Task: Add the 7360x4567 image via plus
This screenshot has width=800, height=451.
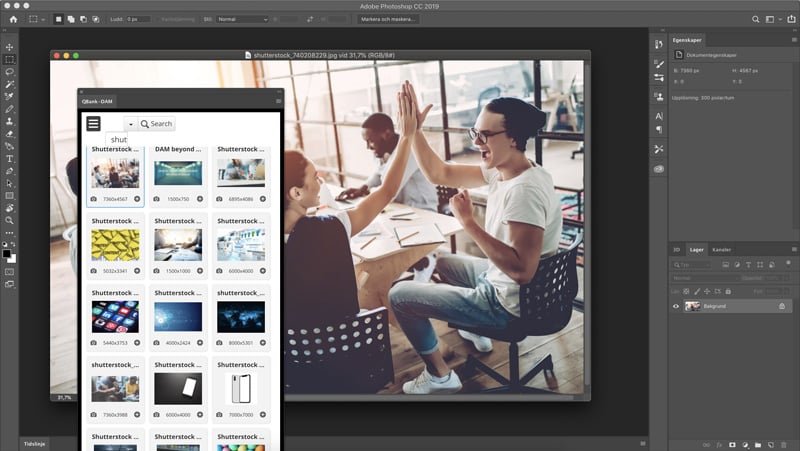Action: [137, 199]
